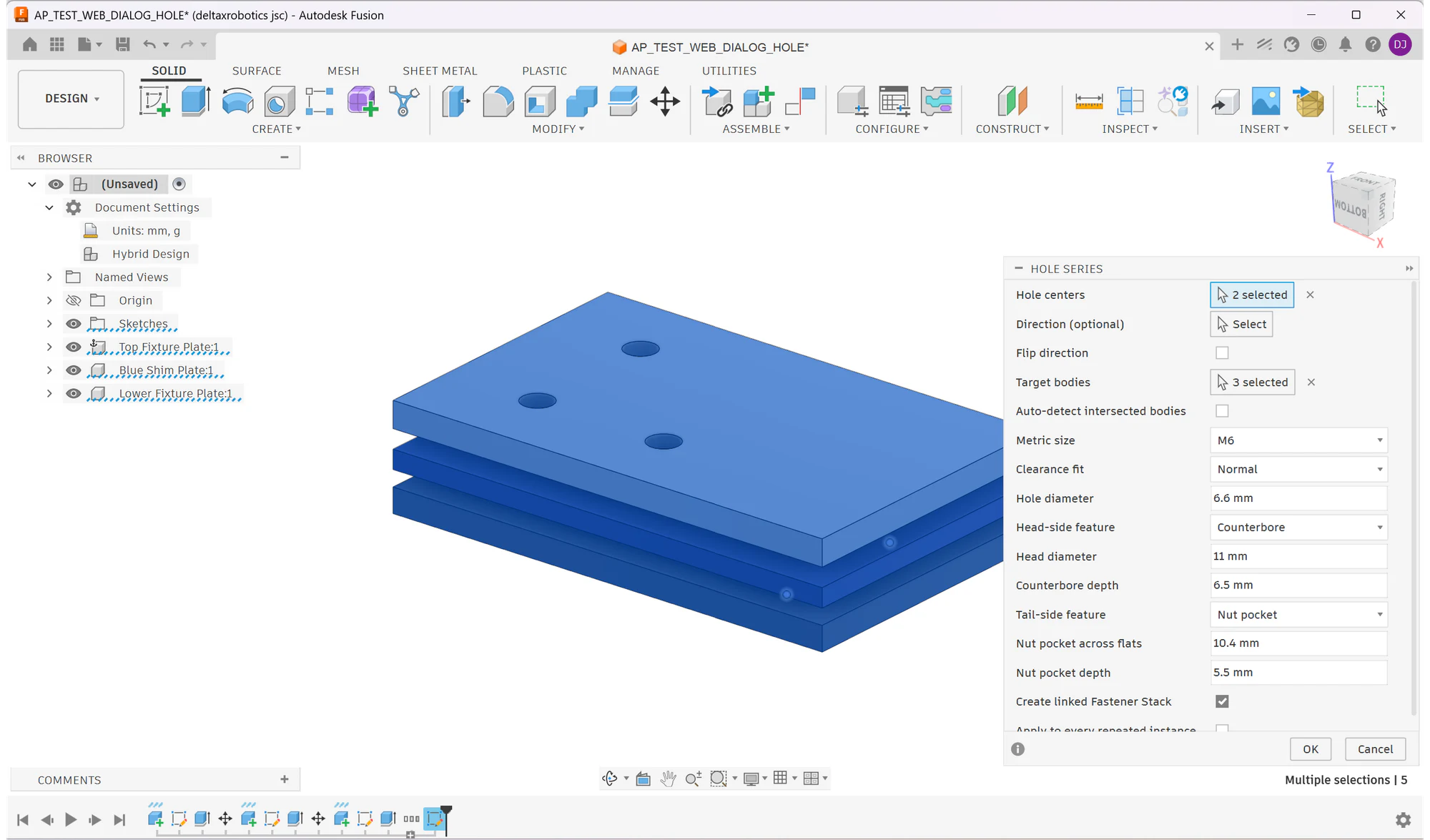This screenshot has width=1430, height=840.
Task: Select the Create Sketch tool
Action: 154,101
